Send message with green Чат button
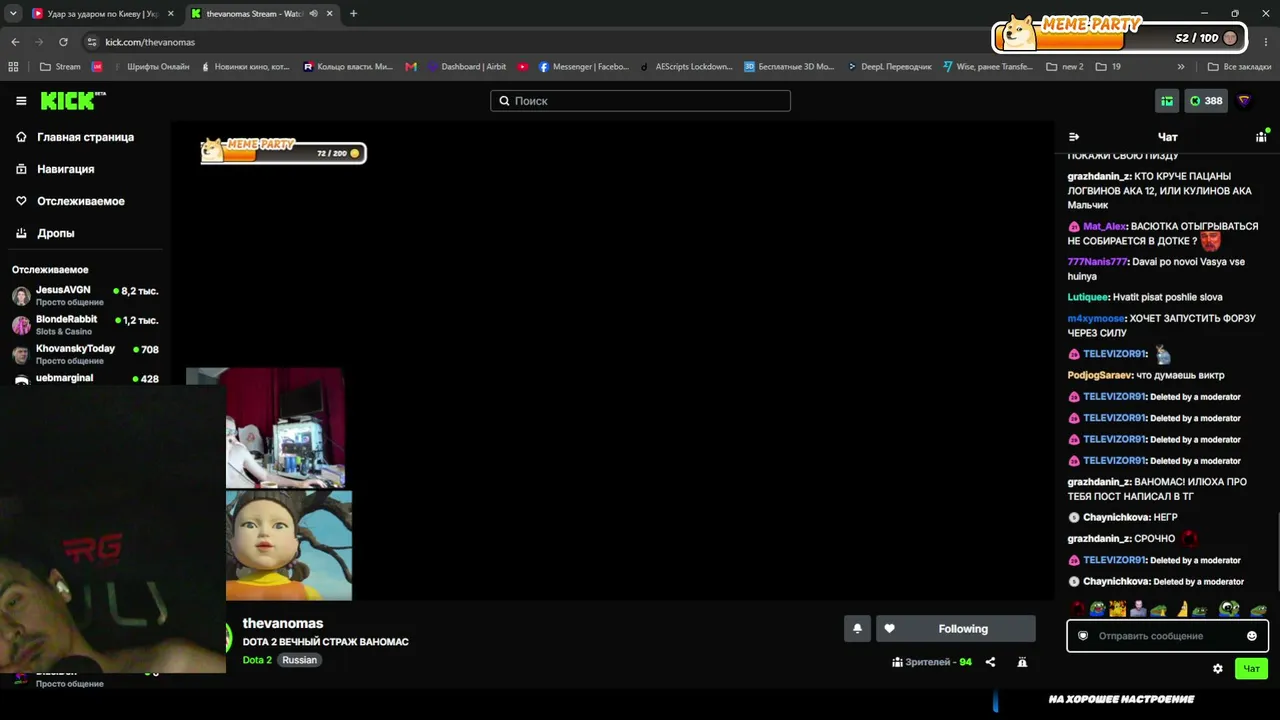Viewport: 1280px width, 720px height. [1251, 669]
